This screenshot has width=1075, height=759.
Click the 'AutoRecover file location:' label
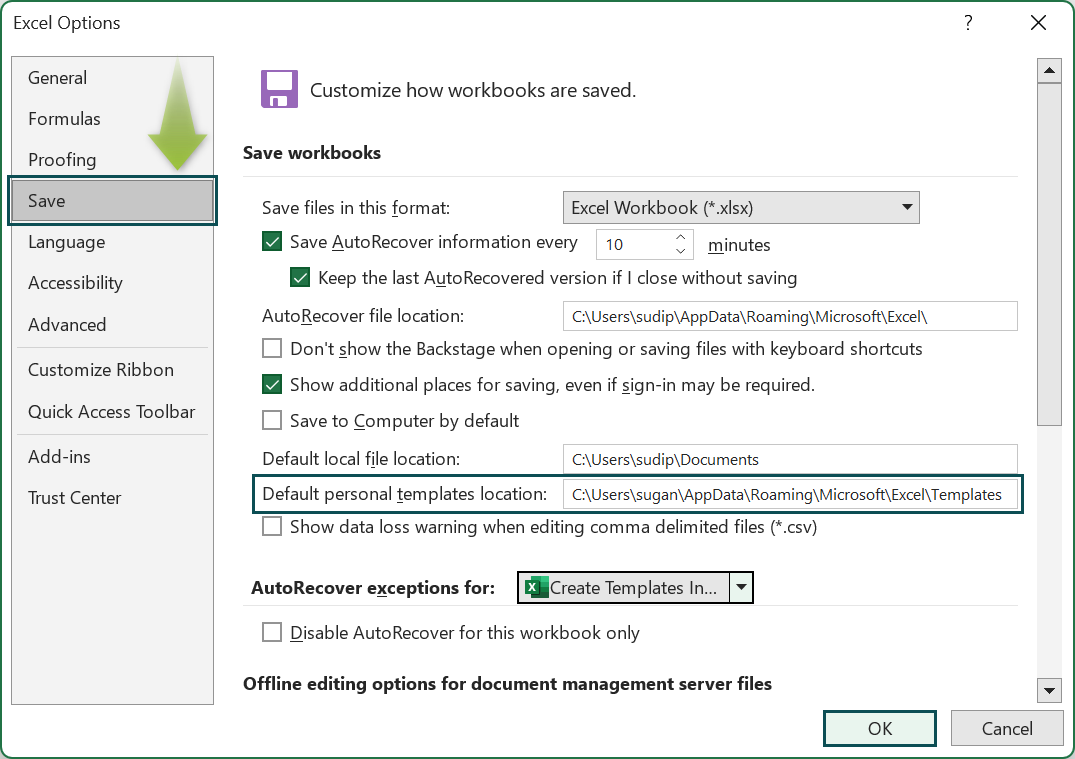363,316
